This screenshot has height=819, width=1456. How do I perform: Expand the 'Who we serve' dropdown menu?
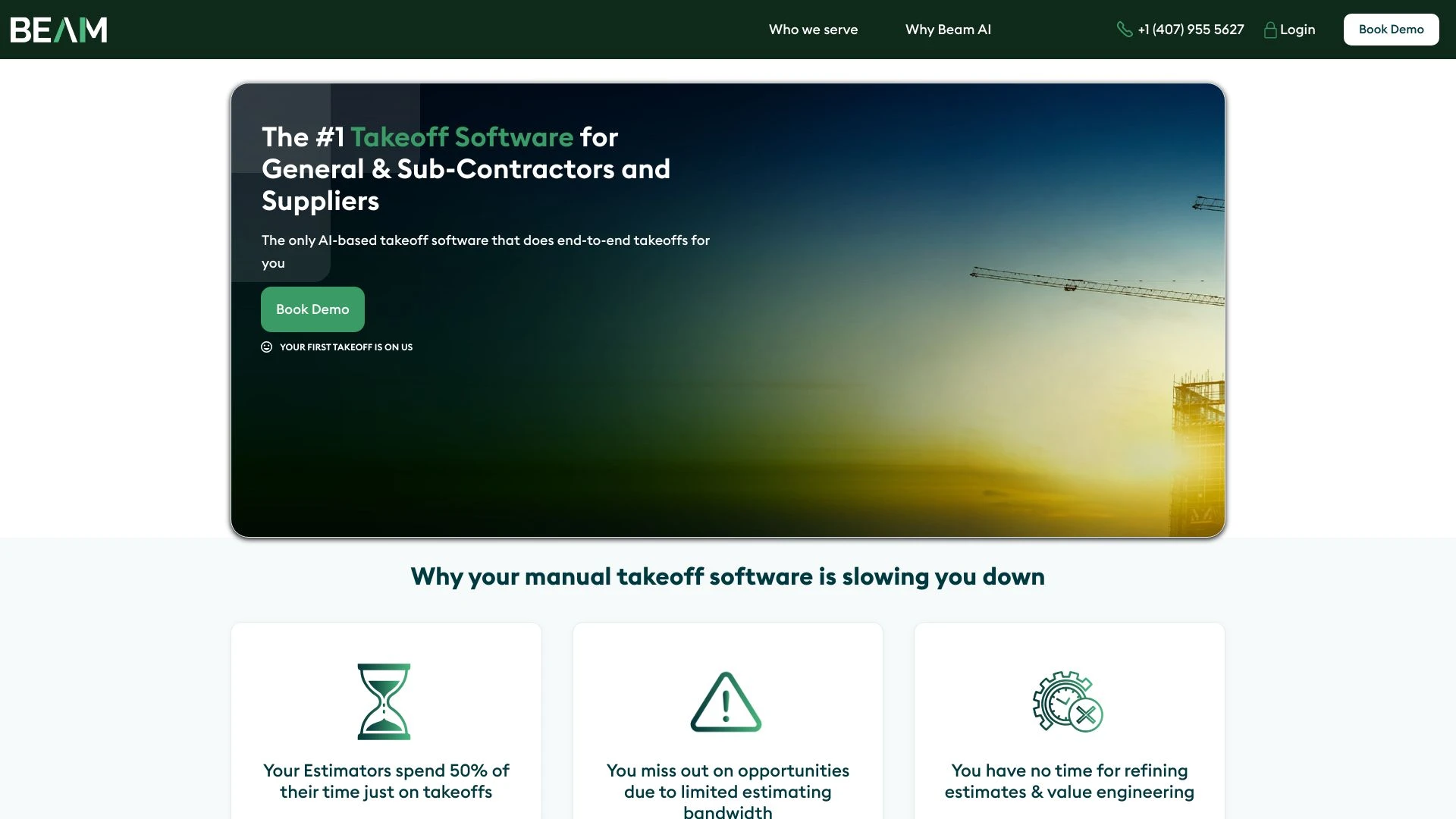click(813, 29)
